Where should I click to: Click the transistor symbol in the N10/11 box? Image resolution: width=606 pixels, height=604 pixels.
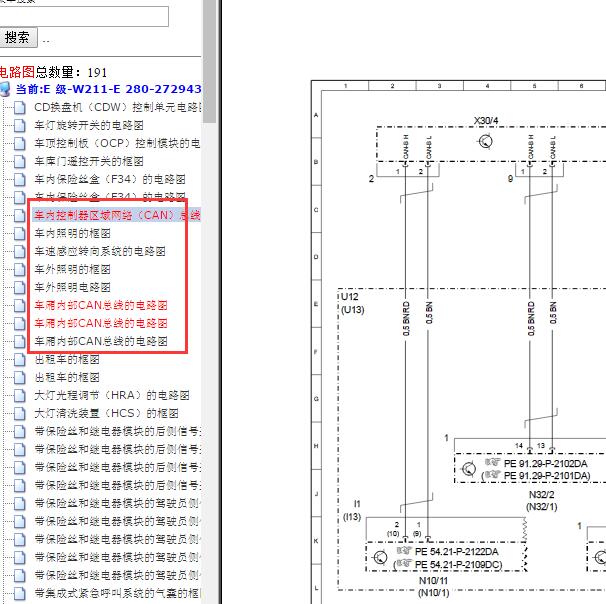(x=380, y=557)
